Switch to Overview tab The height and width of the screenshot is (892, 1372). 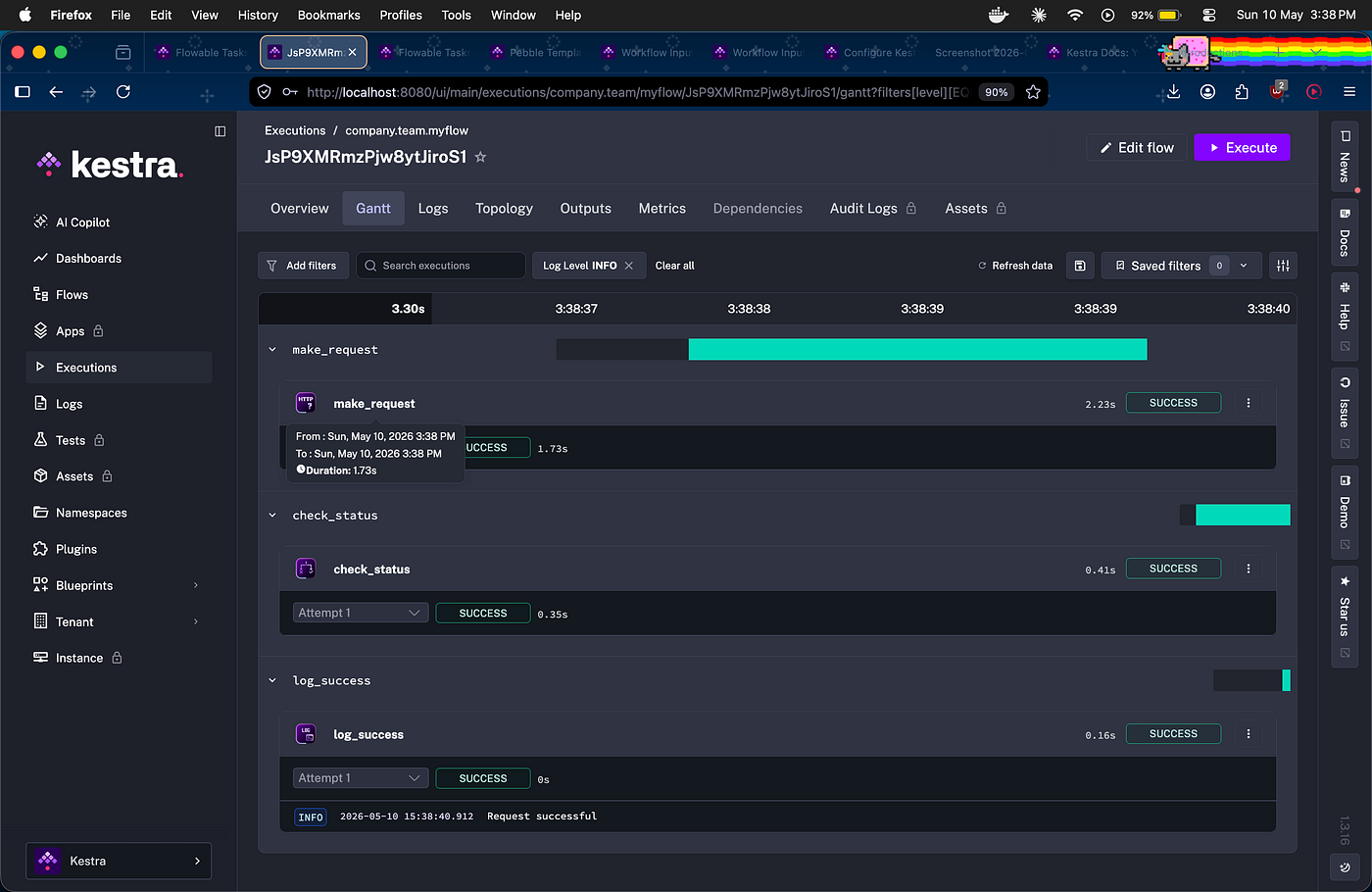[300, 209]
